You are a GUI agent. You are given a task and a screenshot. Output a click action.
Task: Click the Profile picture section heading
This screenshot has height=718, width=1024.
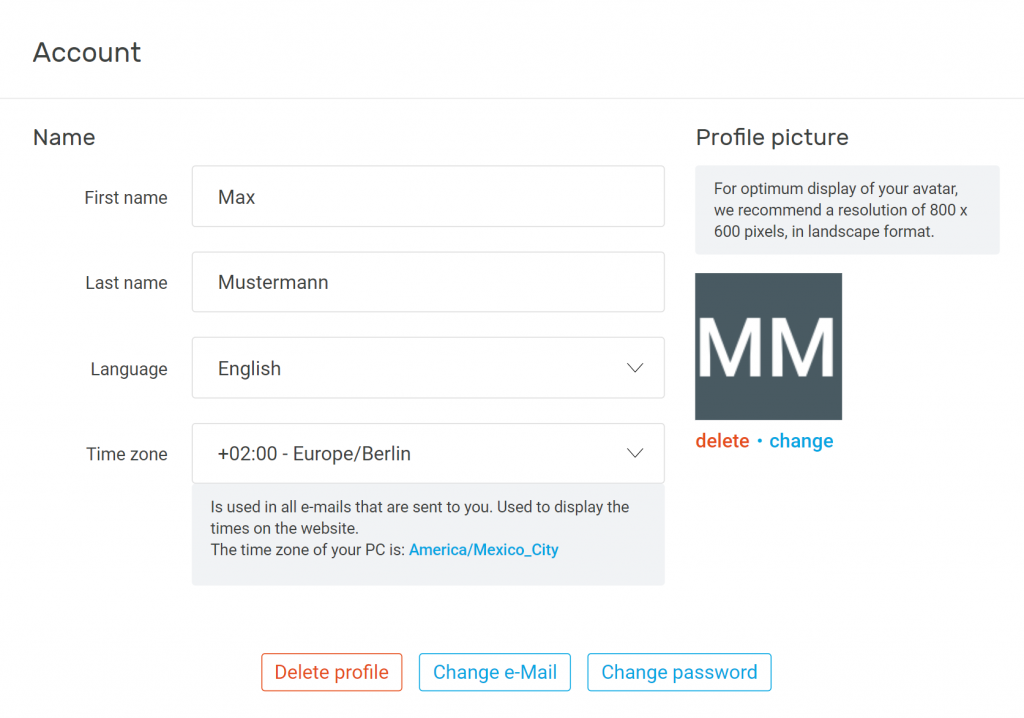772,137
